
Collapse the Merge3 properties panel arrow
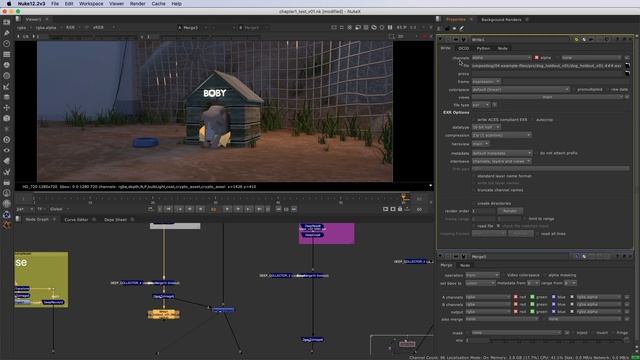440,256
